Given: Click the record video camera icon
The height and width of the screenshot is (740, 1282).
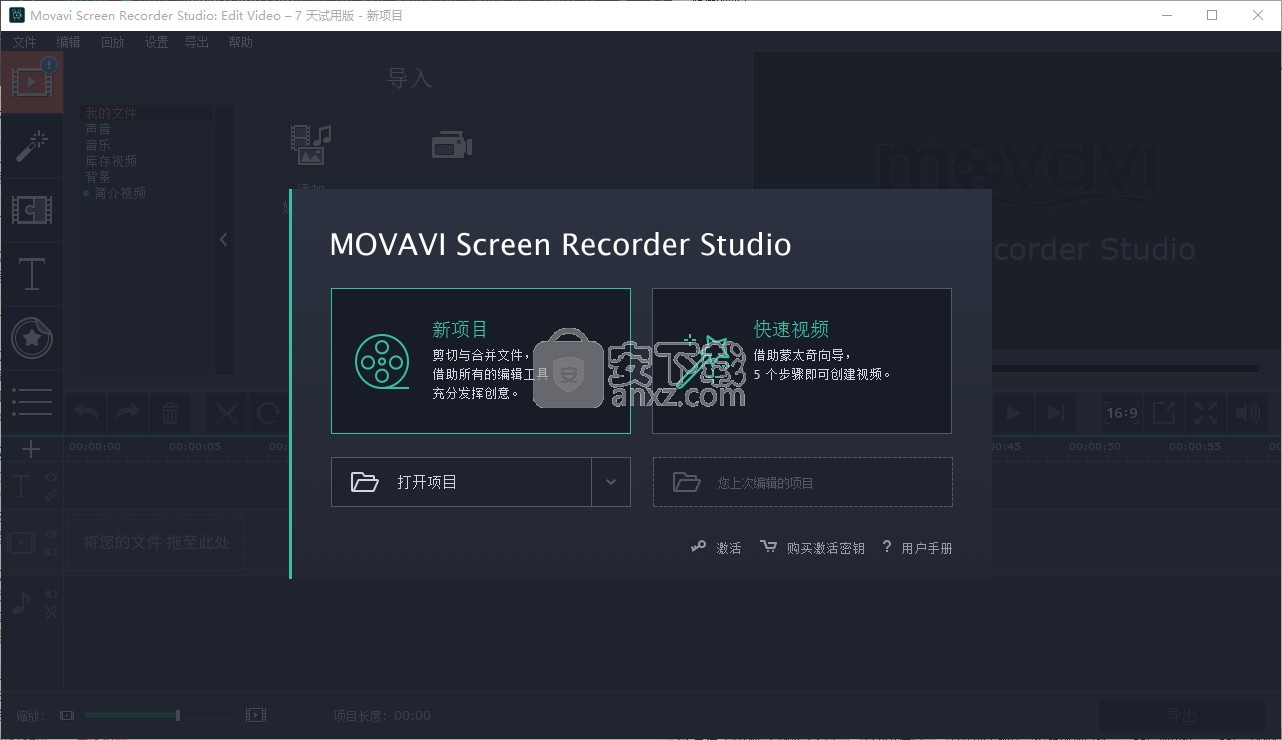Looking at the screenshot, I should (x=452, y=146).
